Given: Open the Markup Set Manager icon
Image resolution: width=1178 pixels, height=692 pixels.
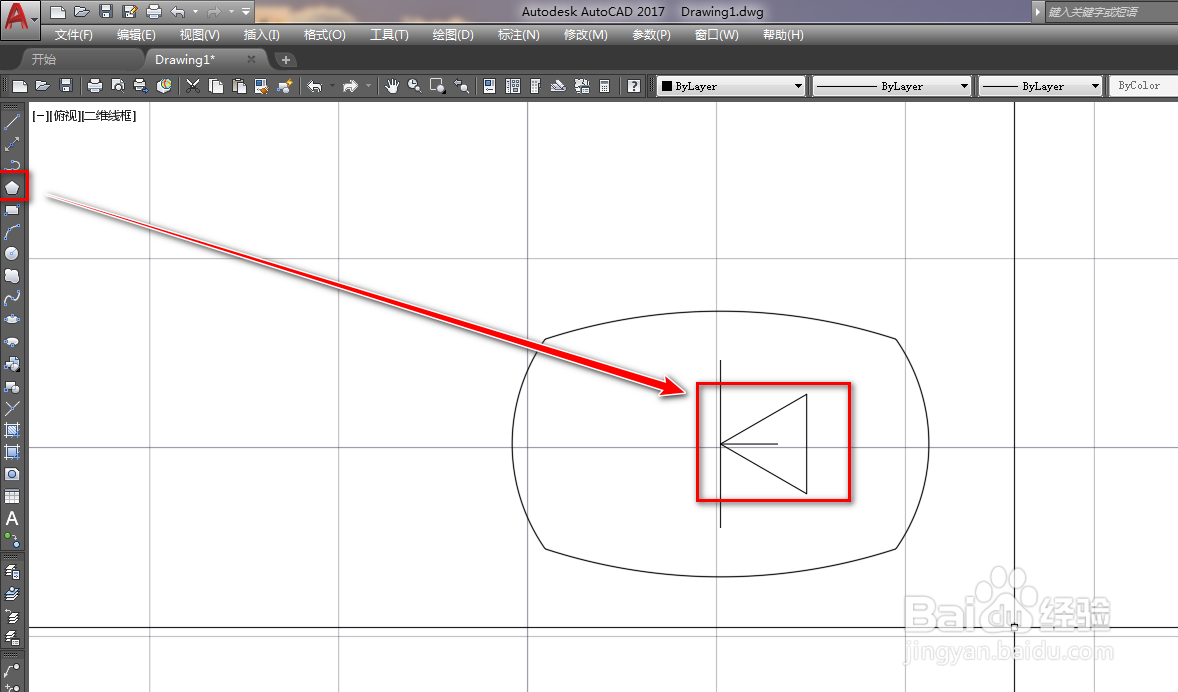Looking at the screenshot, I should [x=581, y=86].
